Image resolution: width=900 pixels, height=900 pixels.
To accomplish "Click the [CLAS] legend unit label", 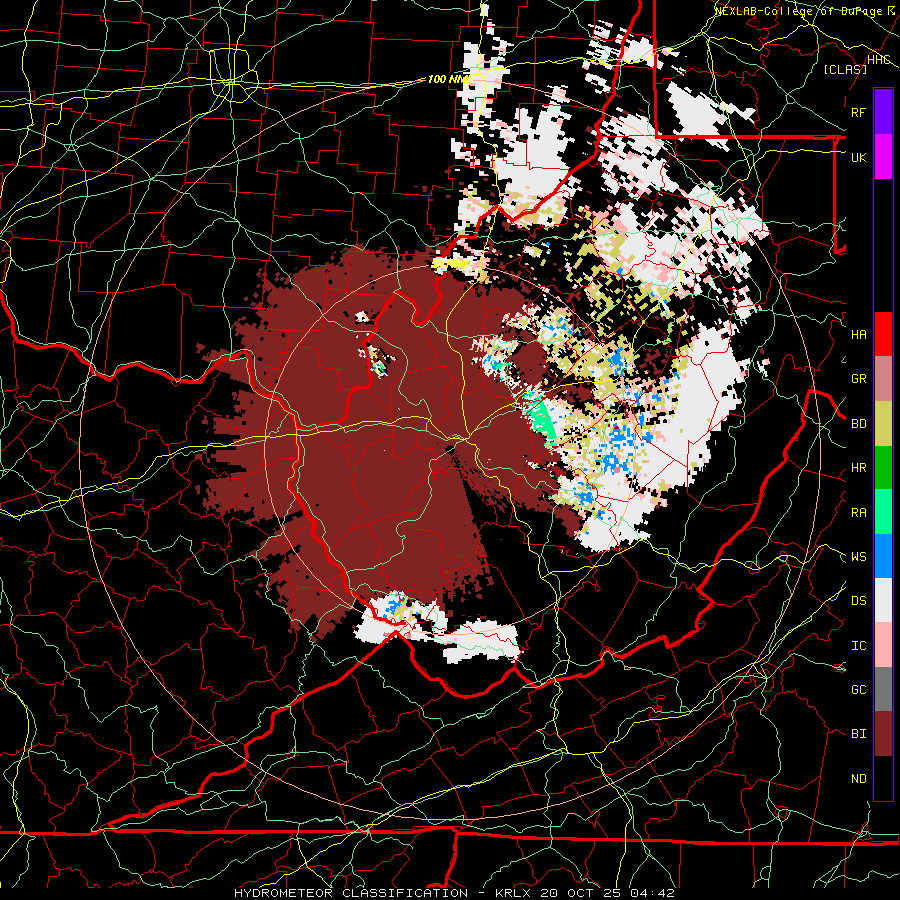I will (x=845, y=69).
